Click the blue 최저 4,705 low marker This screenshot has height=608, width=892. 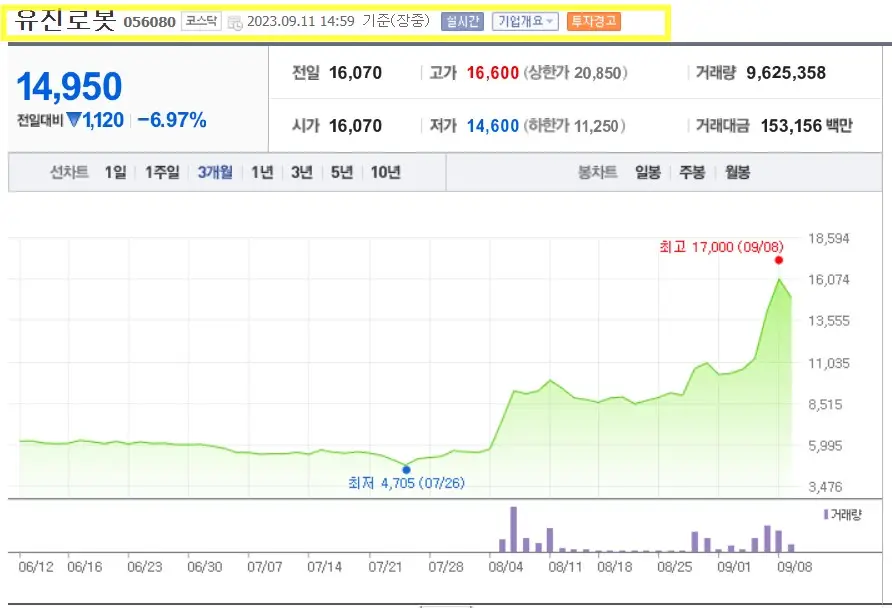[x=406, y=468]
